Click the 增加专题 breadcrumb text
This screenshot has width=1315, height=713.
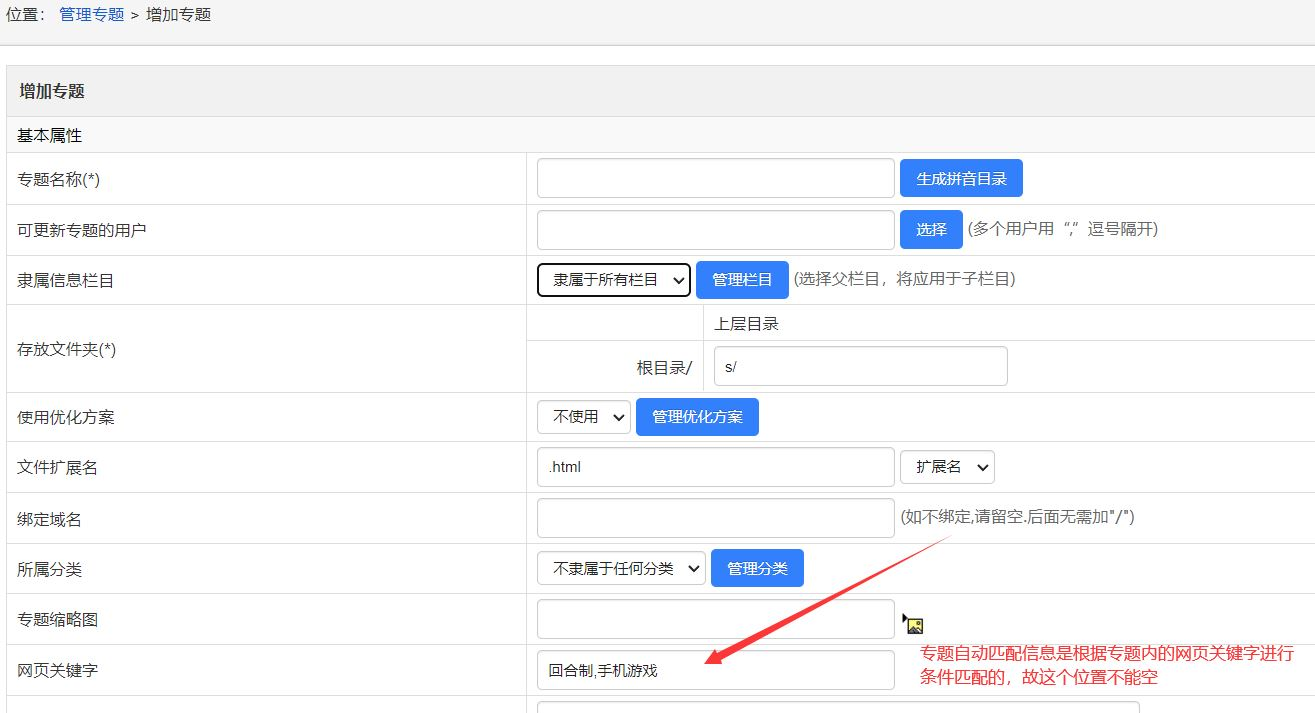coord(178,15)
